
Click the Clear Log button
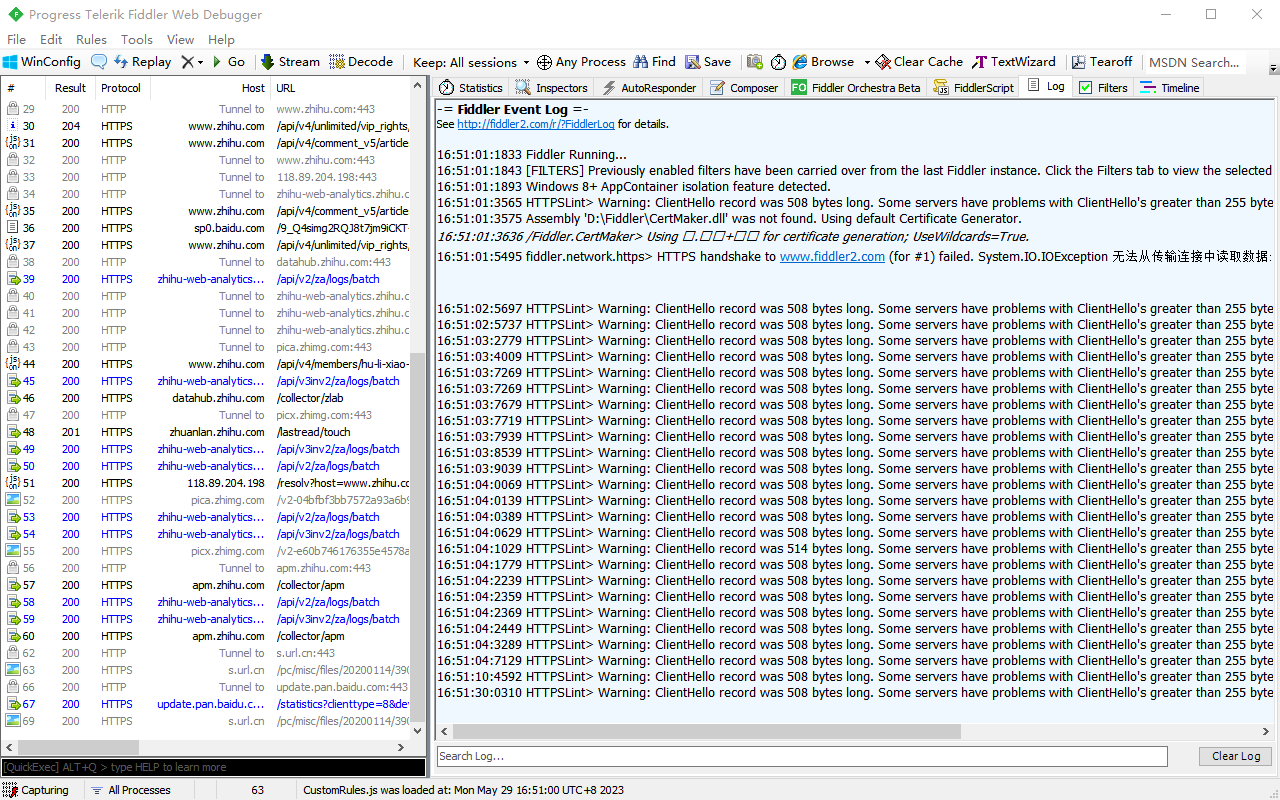pos(1236,756)
